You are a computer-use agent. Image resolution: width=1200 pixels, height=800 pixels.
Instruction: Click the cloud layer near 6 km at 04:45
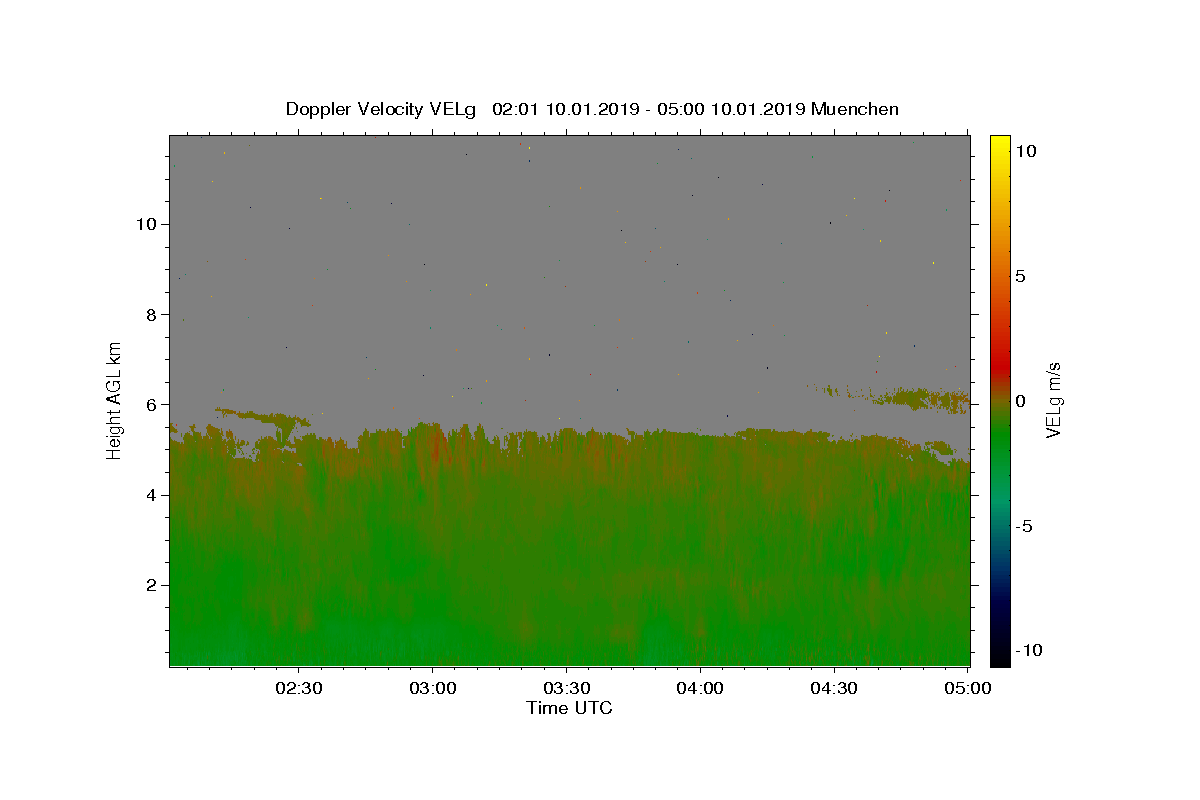point(920,400)
